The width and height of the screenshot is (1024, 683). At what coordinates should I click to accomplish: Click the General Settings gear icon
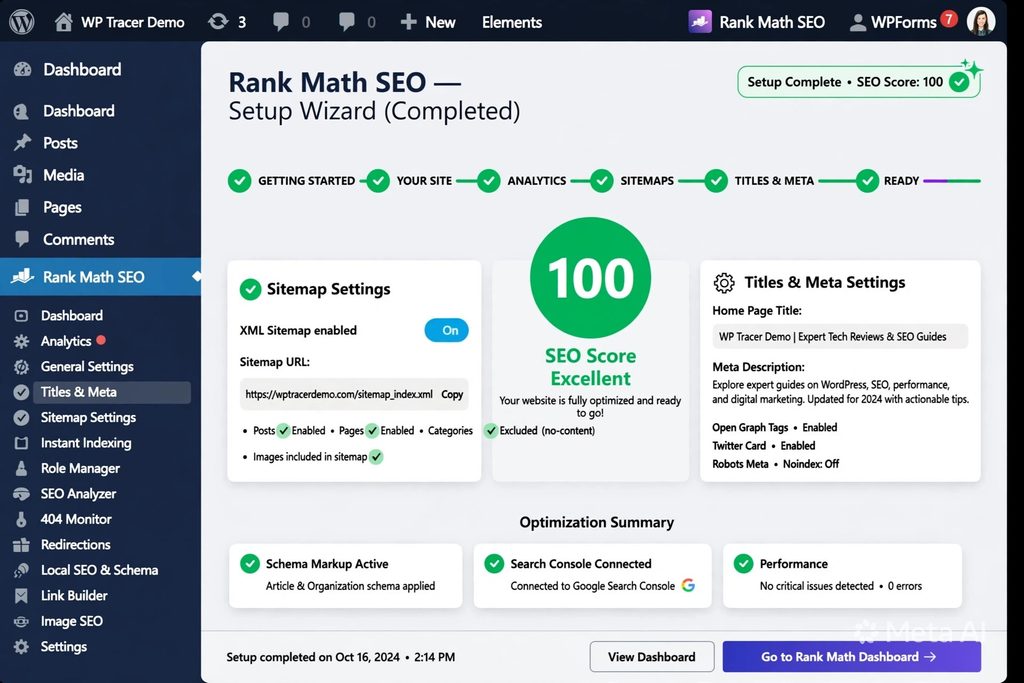[x=22, y=367]
